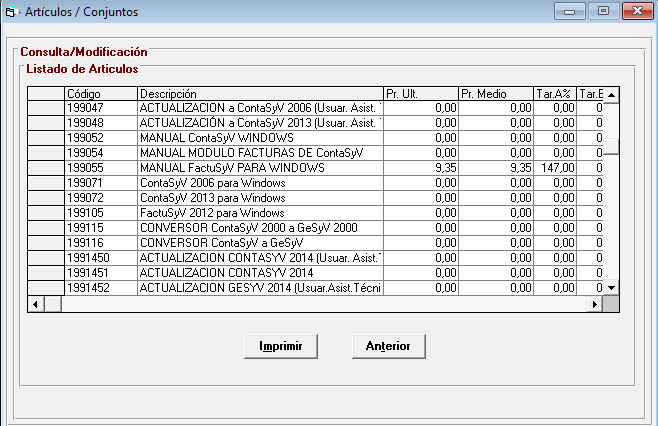Select description MANUAL MODULO FACTURAS DE ContaSyV
This screenshot has width=658, height=426.
(260, 153)
